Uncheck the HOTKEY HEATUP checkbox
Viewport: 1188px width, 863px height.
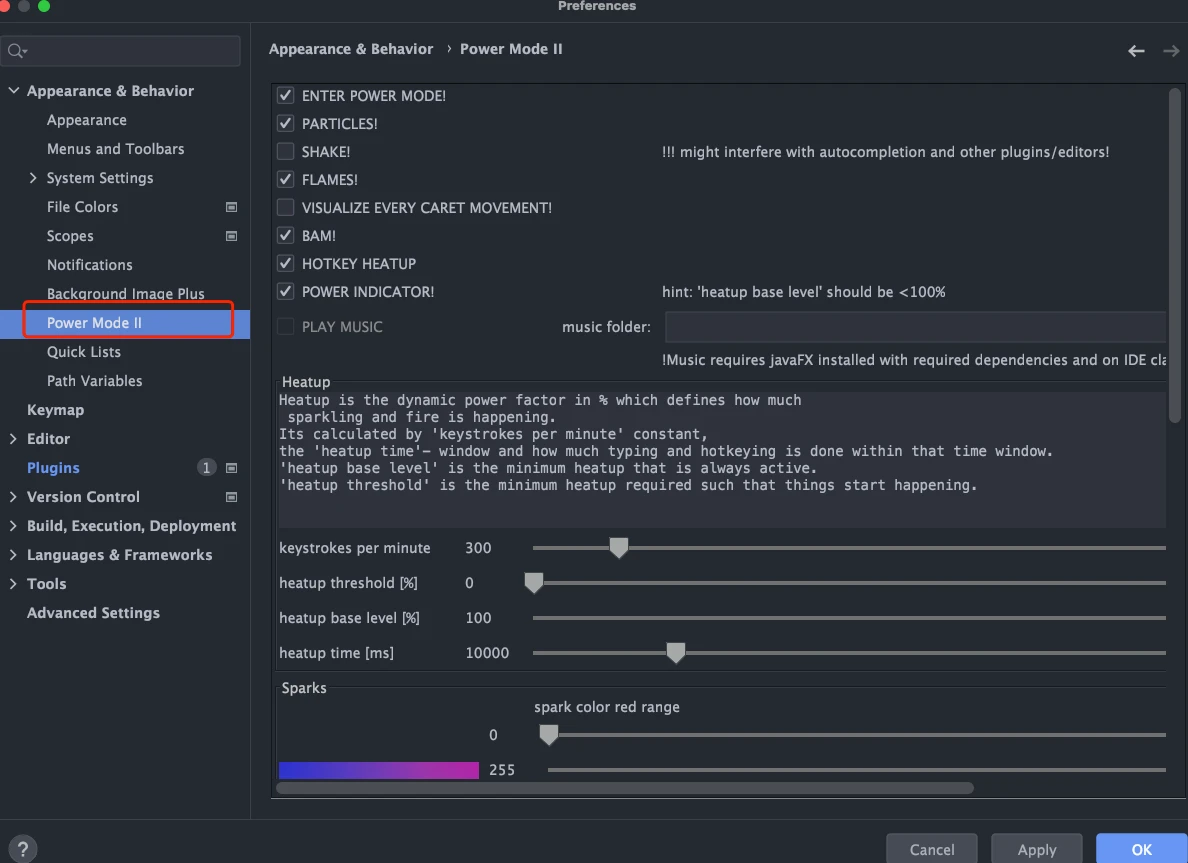click(x=286, y=264)
